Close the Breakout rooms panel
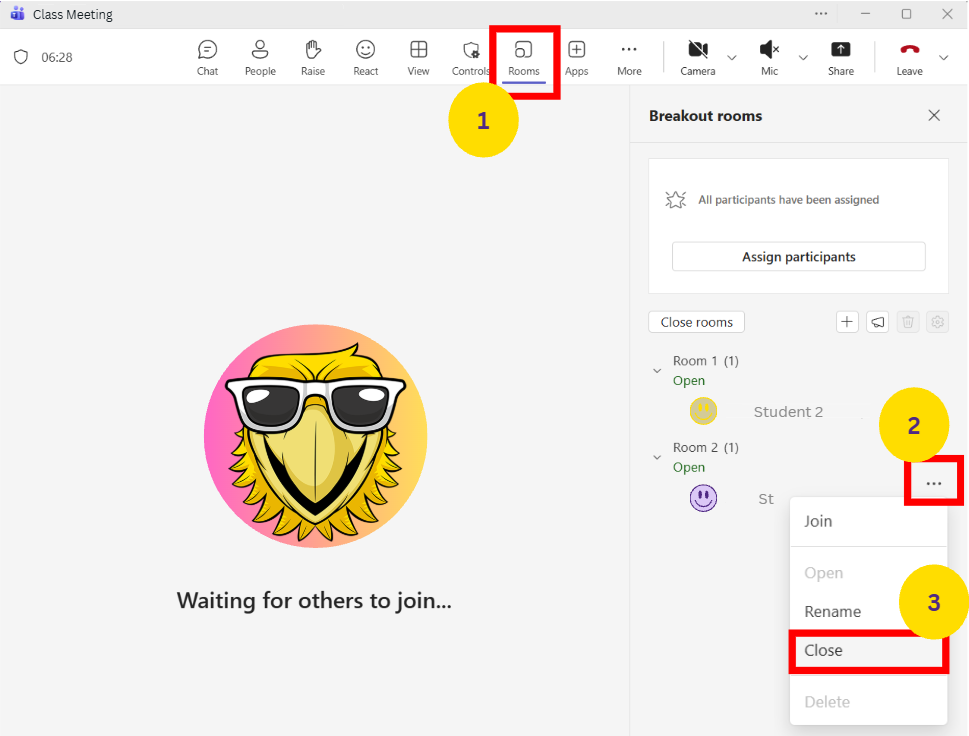Viewport: 969px width, 736px height. [x=934, y=116]
